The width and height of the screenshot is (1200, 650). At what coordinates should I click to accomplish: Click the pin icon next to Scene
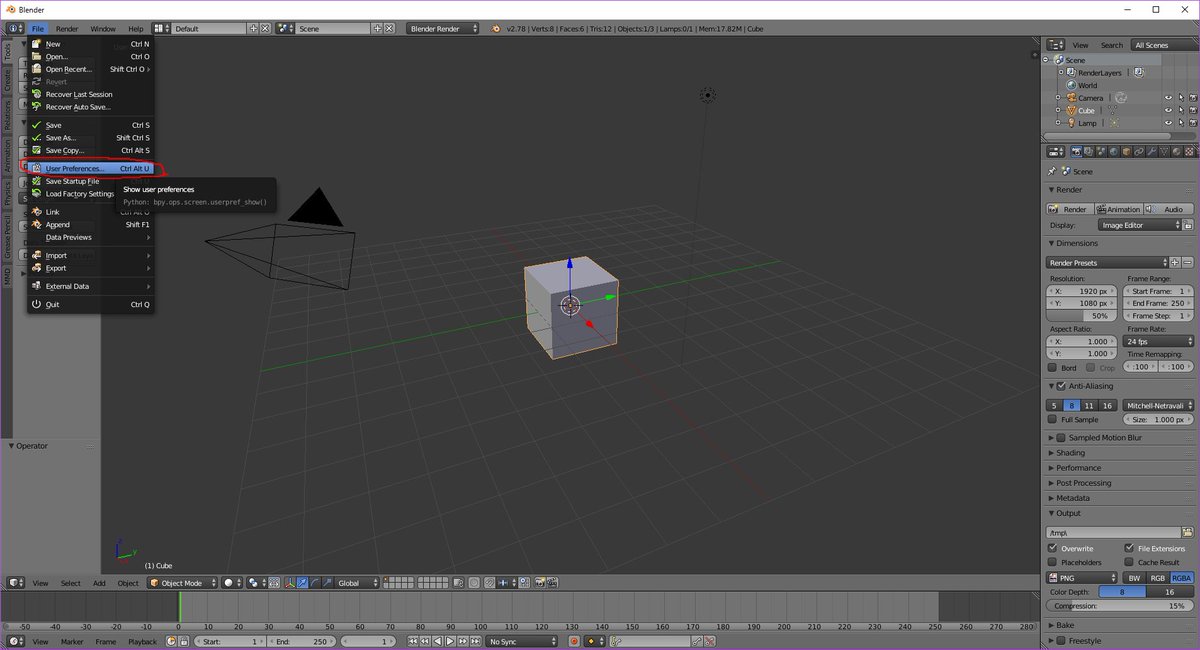pyautogui.click(x=1052, y=172)
